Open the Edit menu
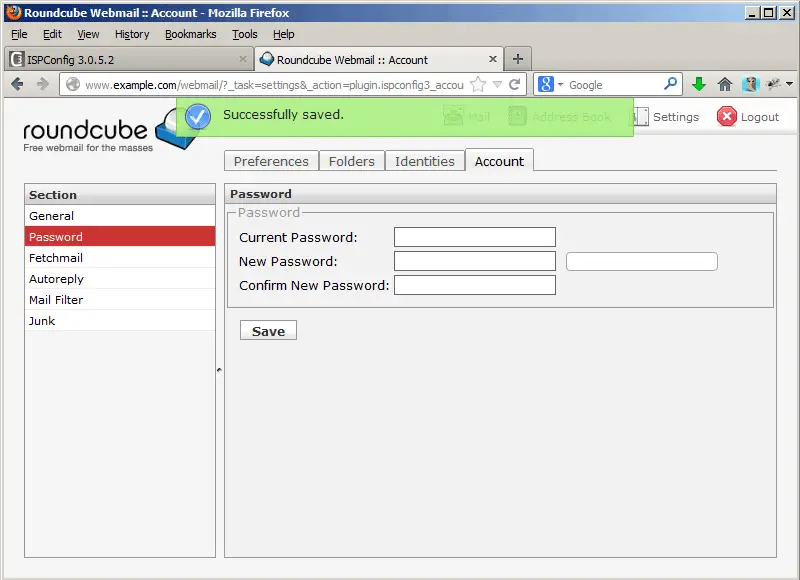This screenshot has width=800, height=580. [52, 34]
